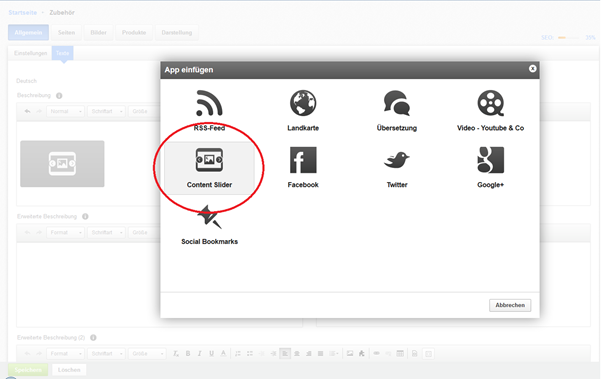Open Größe dropdown in Erweiterte Beschreibung (2) toolbar
Screen dimensions: 604x379
click(148, 354)
